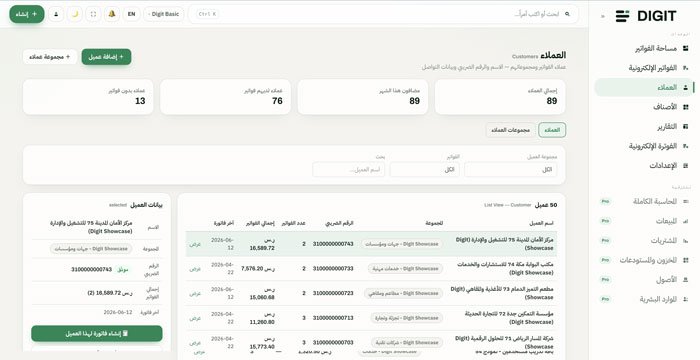
Task: Click اسم العميل (customer name) column header
Action: [x=541, y=223]
